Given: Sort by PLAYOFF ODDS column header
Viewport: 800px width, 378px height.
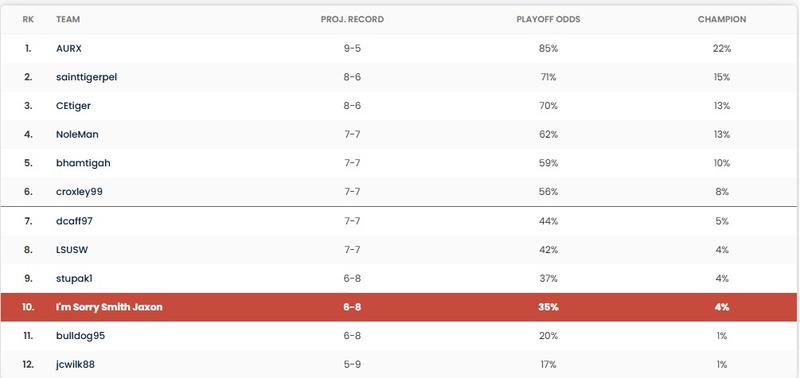Looking at the screenshot, I should [x=548, y=19].
